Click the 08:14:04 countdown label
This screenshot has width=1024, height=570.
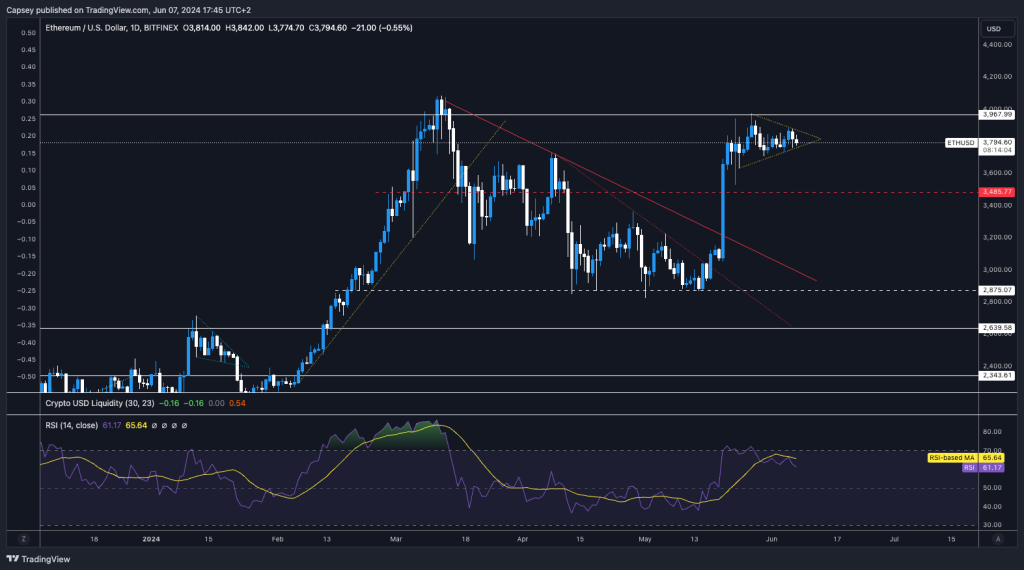997,150
